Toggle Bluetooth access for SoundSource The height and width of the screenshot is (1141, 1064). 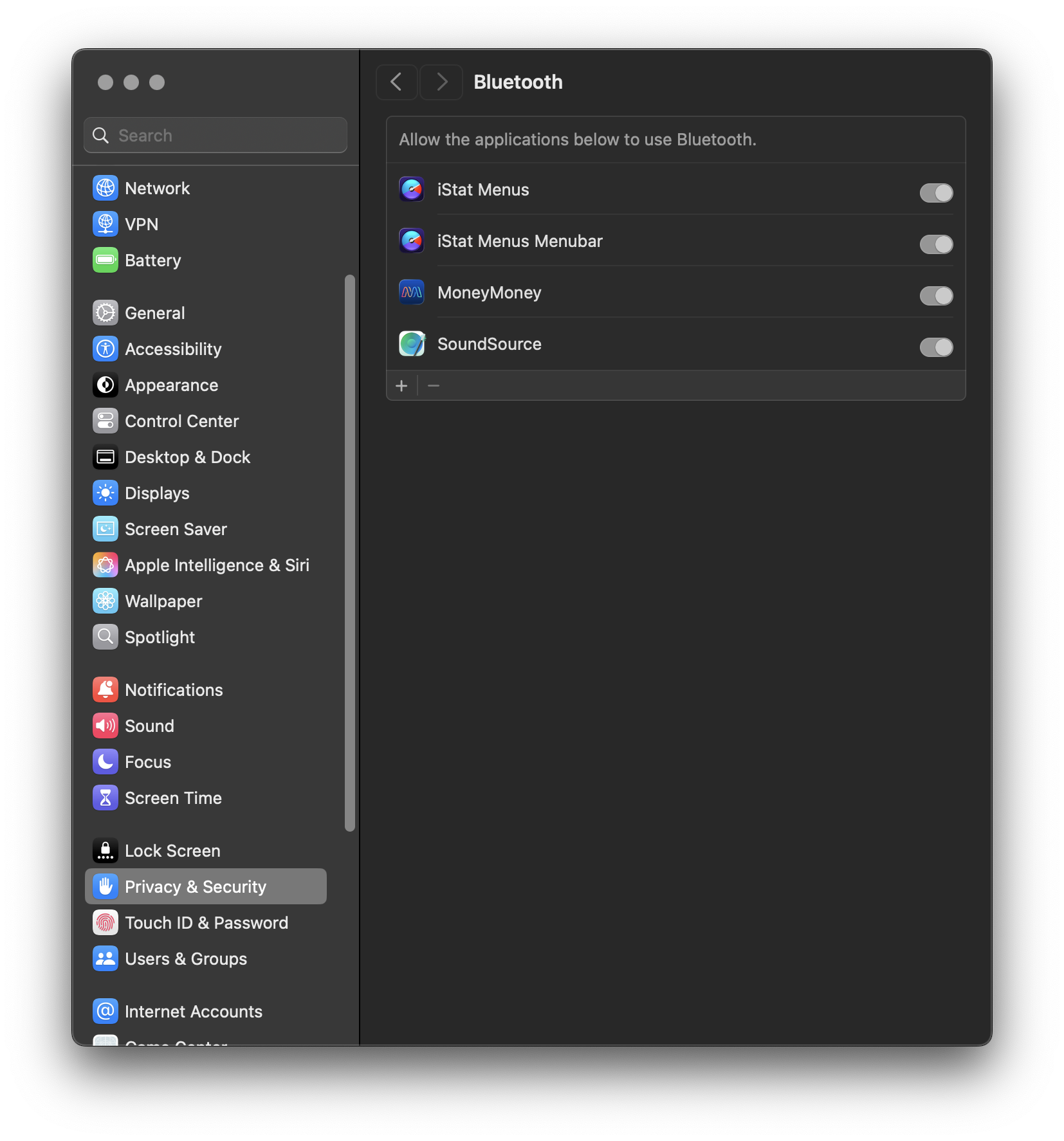pyautogui.click(x=936, y=347)
